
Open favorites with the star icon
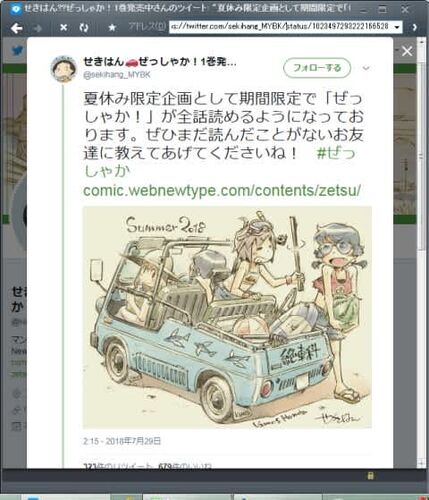coord(112,28)
